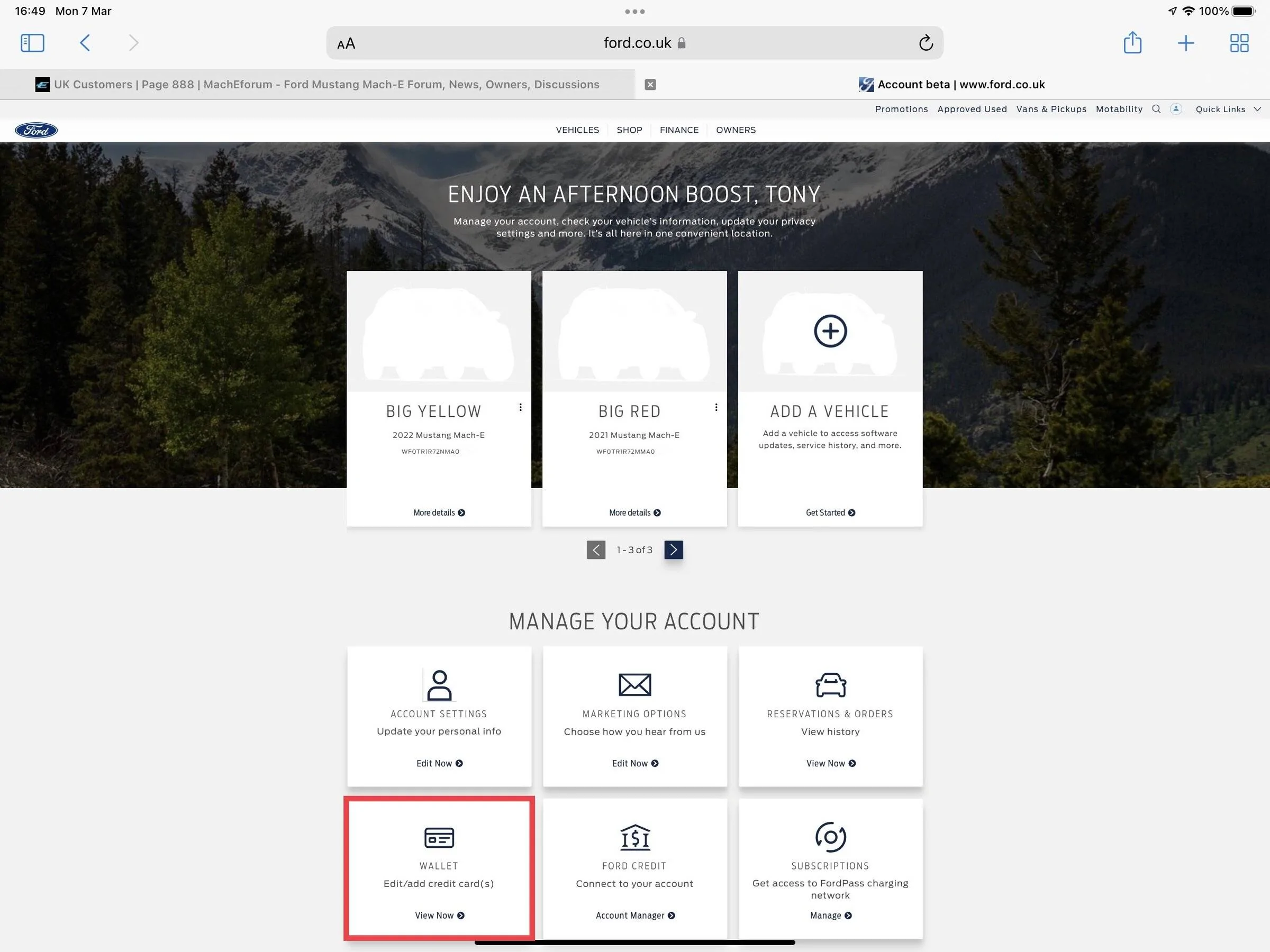Click the plus icon to add vehicle

[x=830, y=331]
